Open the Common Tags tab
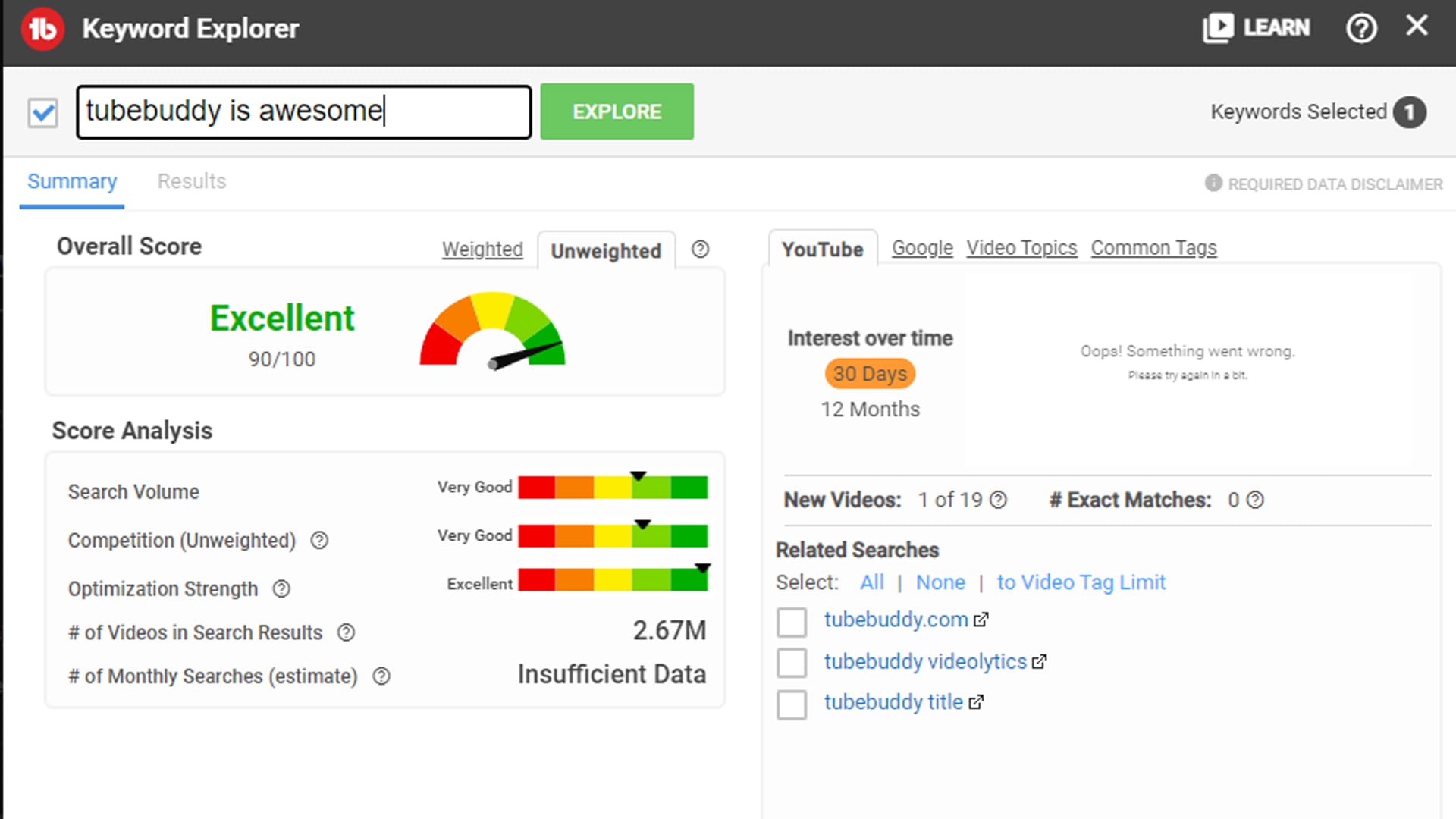The height and width of the screenshot is (819, 1456). pos(1153,248)
